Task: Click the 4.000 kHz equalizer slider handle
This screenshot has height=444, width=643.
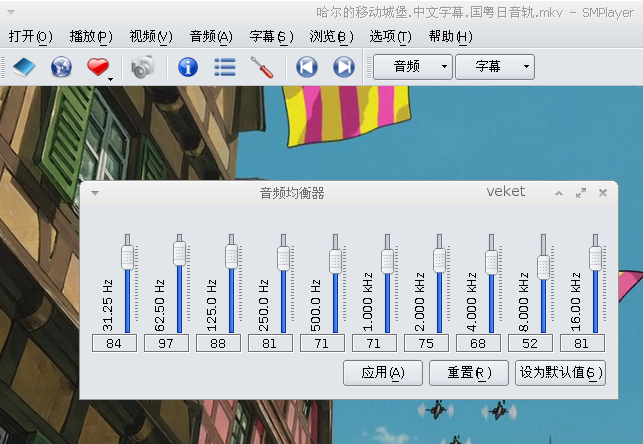Action: [491, 262]
